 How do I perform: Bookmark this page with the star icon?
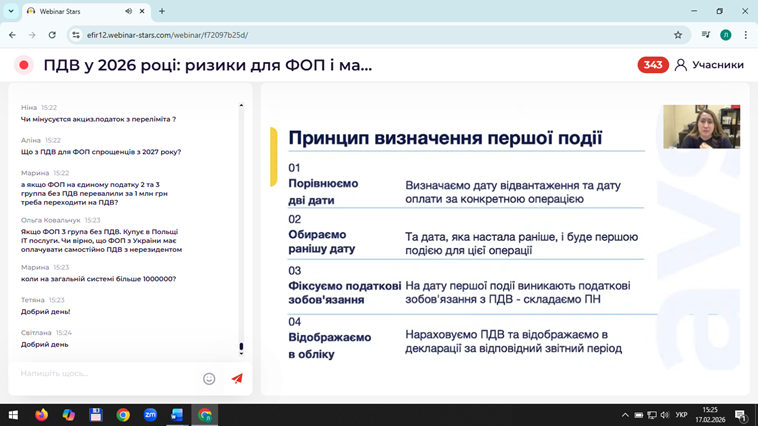[678, 35]
